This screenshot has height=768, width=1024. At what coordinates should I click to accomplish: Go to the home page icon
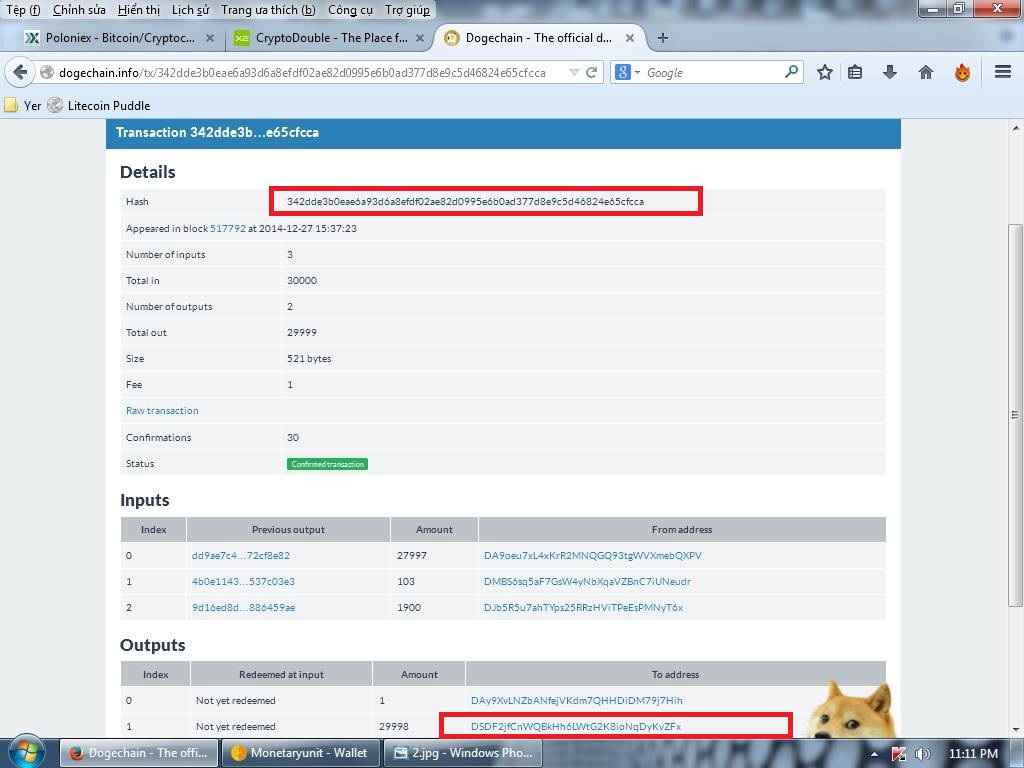pos(926,72)
